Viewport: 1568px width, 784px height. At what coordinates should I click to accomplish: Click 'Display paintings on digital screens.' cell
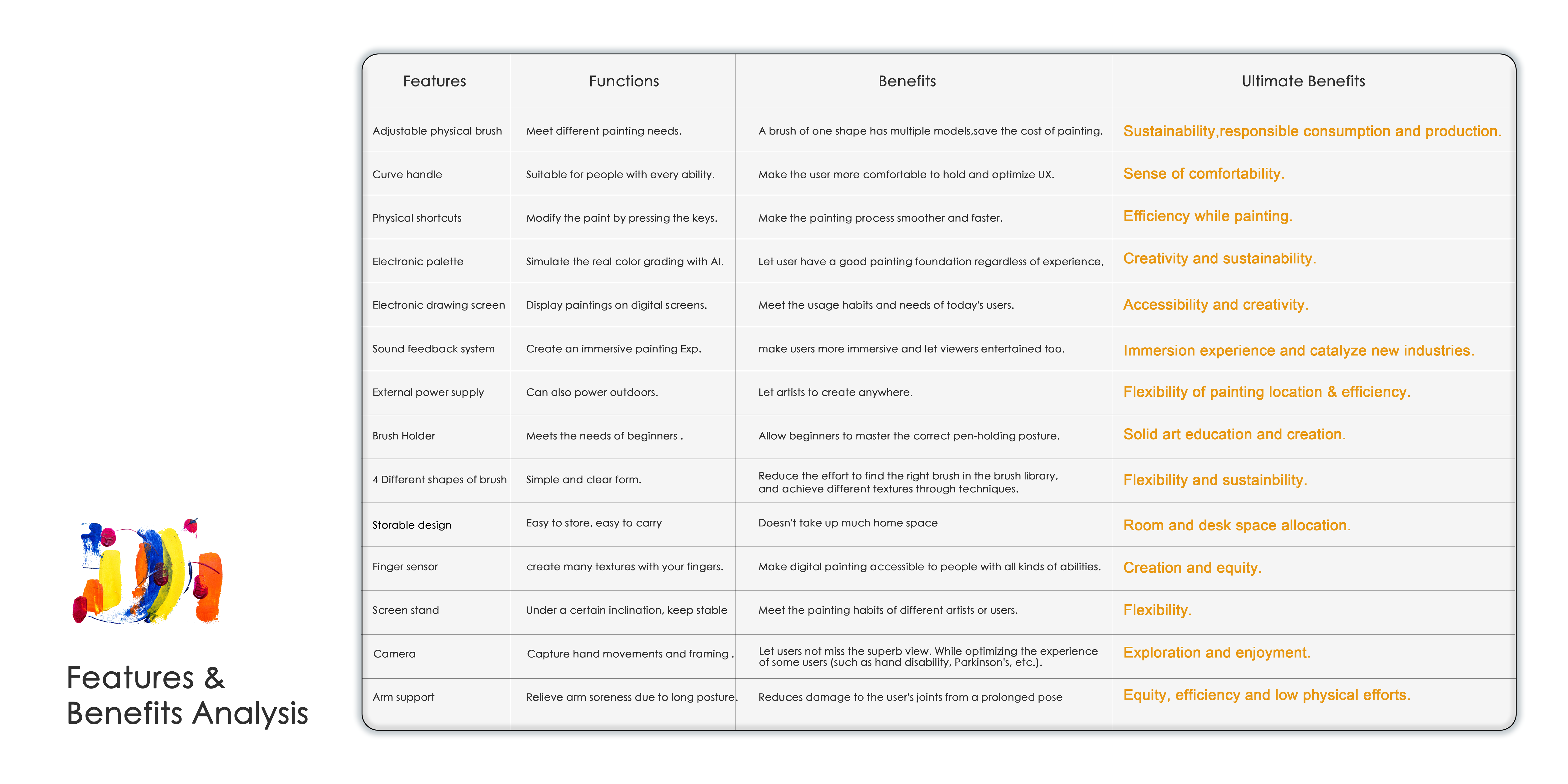click(616, 305)
